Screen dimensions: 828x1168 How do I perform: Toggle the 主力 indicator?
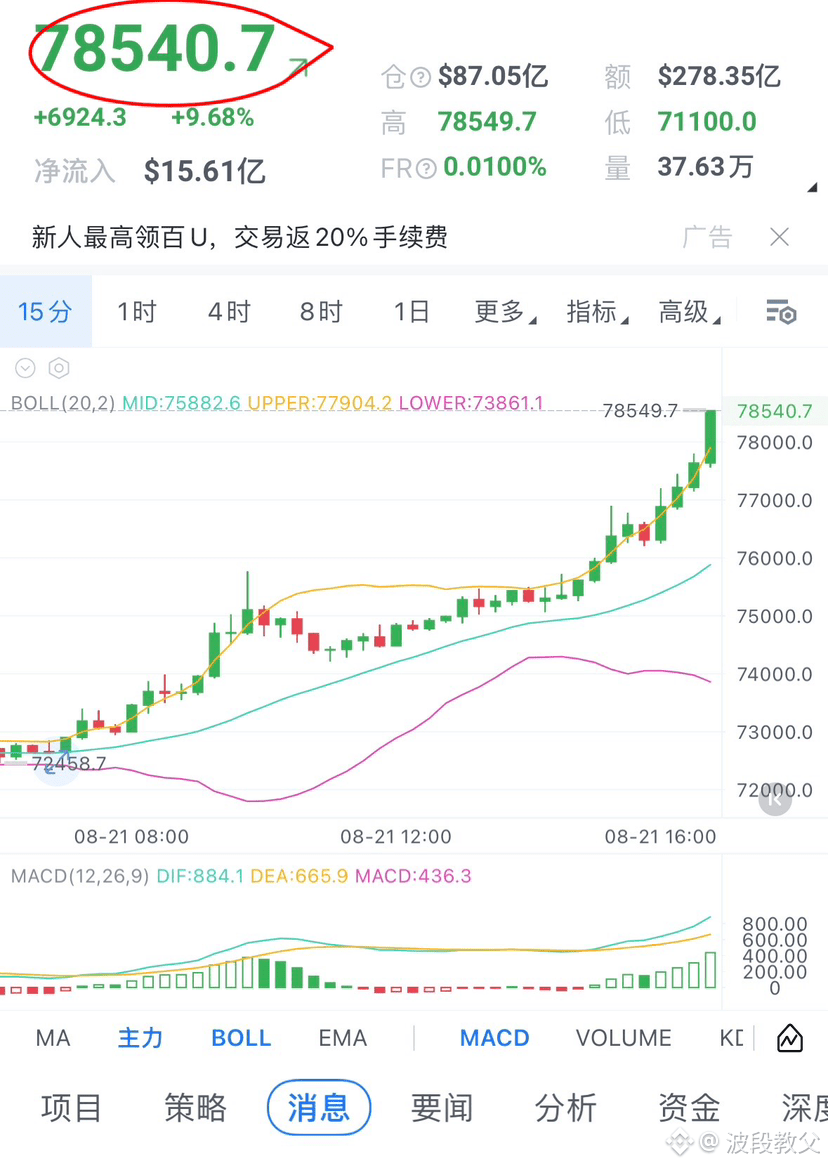pos(141,1038)
